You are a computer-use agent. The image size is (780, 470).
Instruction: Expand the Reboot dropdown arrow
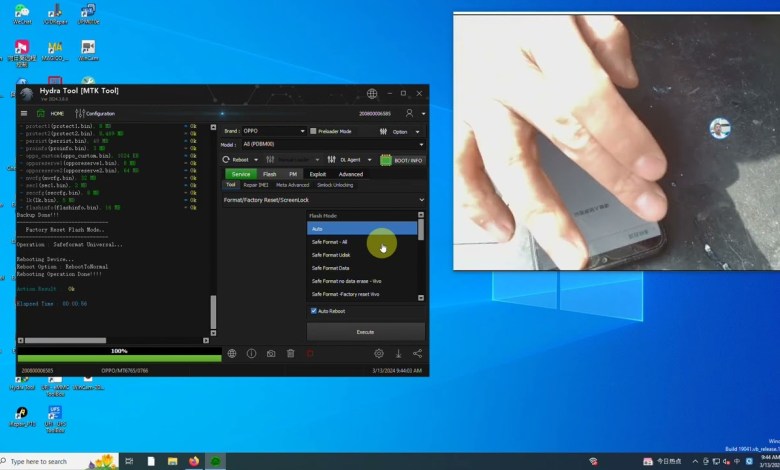[256, 160]
